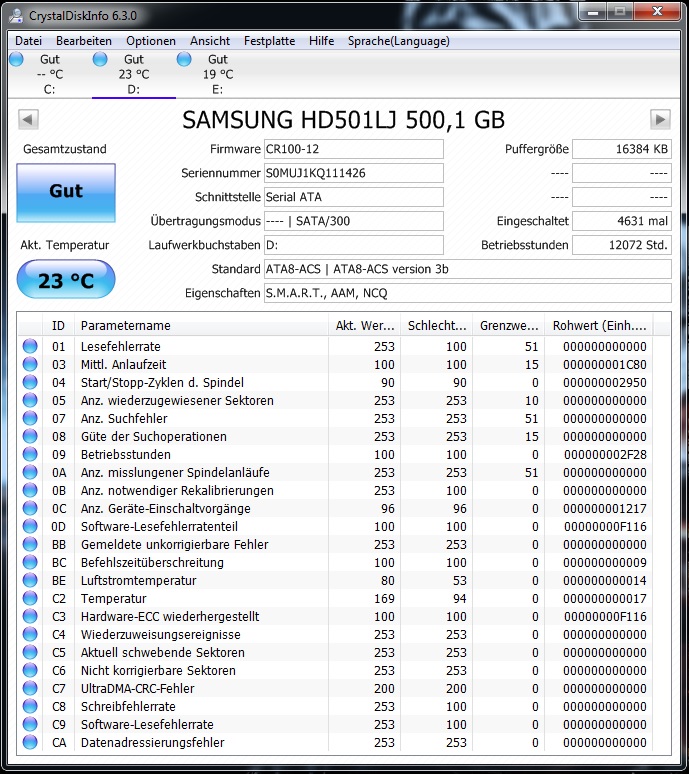Click the ID column header
Image resolution: width=689 pixels, height=774 pixels.
(x=58, y=326)
